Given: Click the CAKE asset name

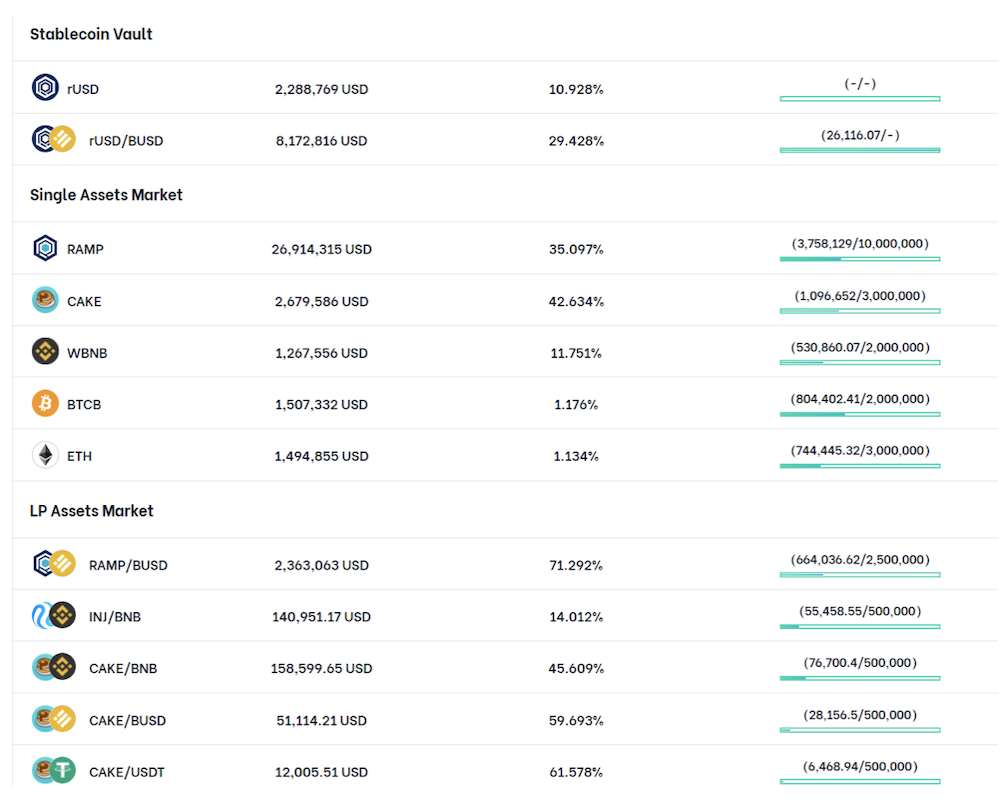Looking at the screenshot, I should [x=84, y=302].
